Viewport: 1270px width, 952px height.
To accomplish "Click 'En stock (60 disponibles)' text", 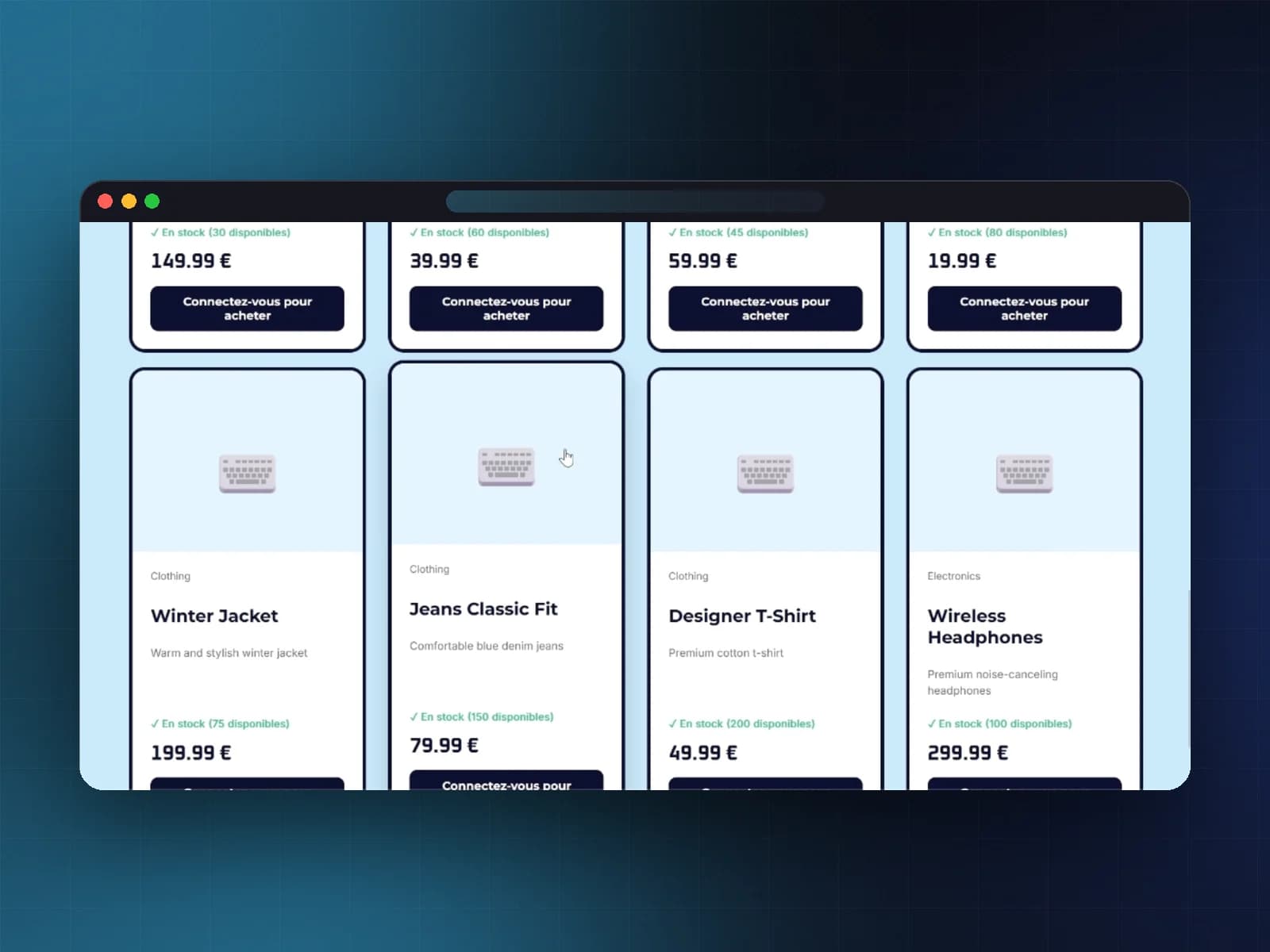I will pyautogui.click(x=479, y=232).
